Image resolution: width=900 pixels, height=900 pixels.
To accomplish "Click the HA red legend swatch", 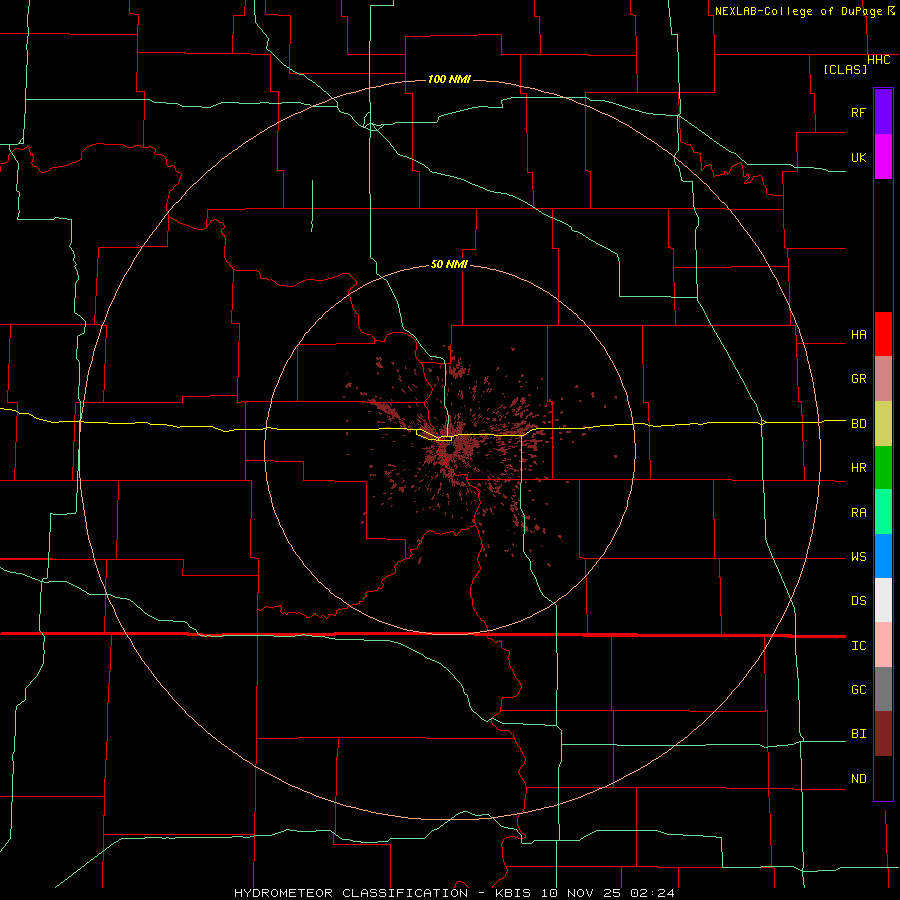I will coord(883,334).
